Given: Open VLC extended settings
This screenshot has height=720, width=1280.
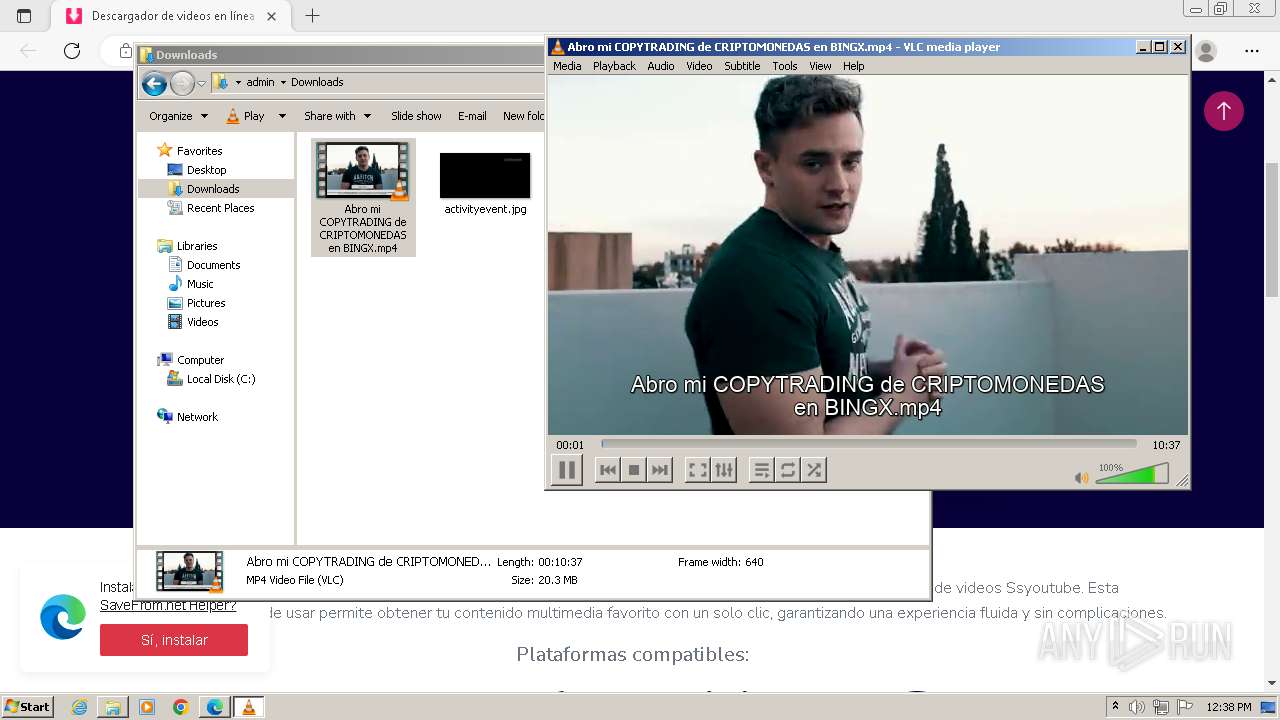Looking at the screenshot, I should tap(723, 470).
